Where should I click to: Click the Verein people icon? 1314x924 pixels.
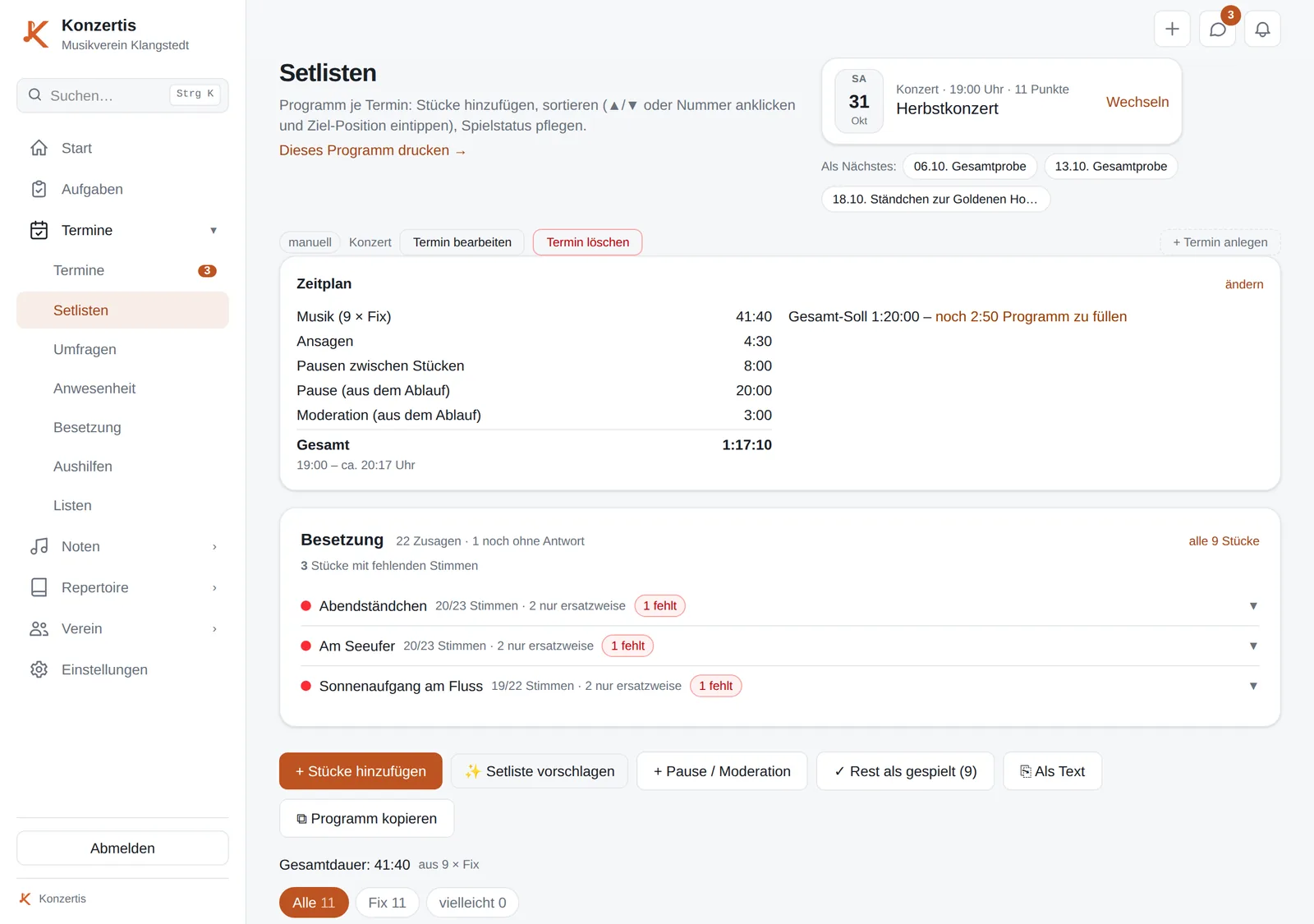click(39, 628)
